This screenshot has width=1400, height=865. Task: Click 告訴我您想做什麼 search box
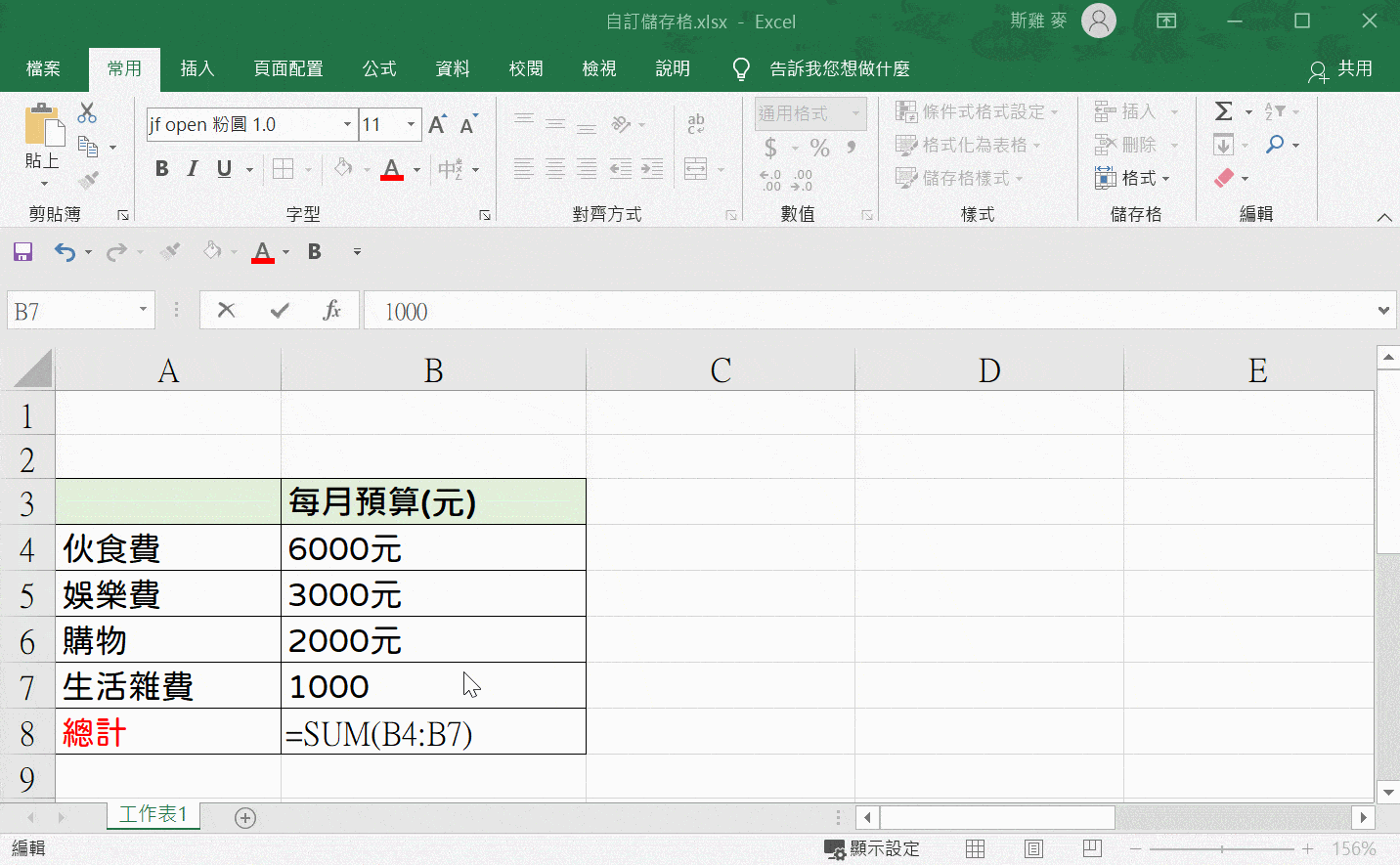(x=840, y=68)
